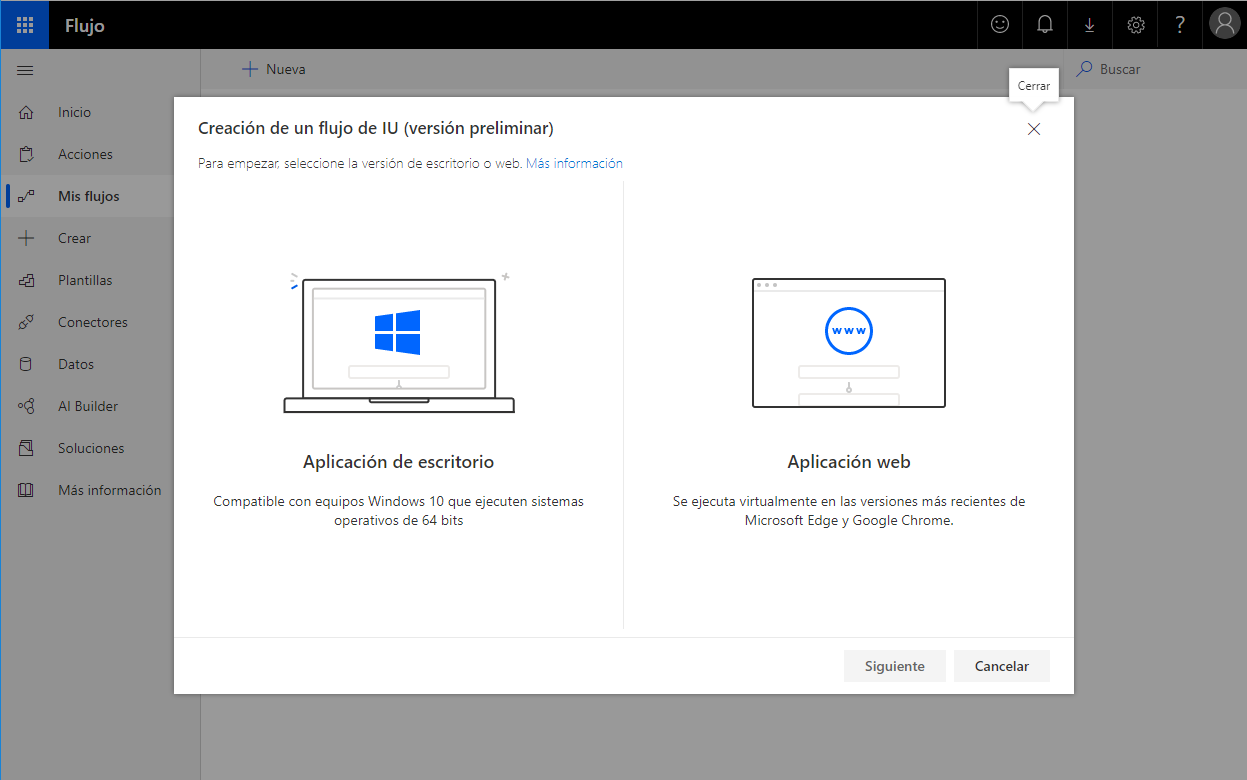
Task: Click the Edge and Chrome description text
Action: [849, 511]
